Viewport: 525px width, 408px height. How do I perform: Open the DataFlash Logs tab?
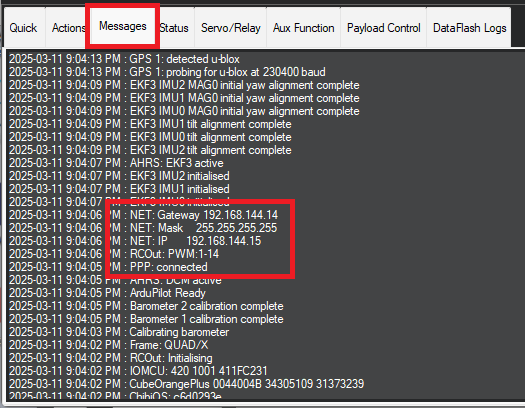[469, 28]
